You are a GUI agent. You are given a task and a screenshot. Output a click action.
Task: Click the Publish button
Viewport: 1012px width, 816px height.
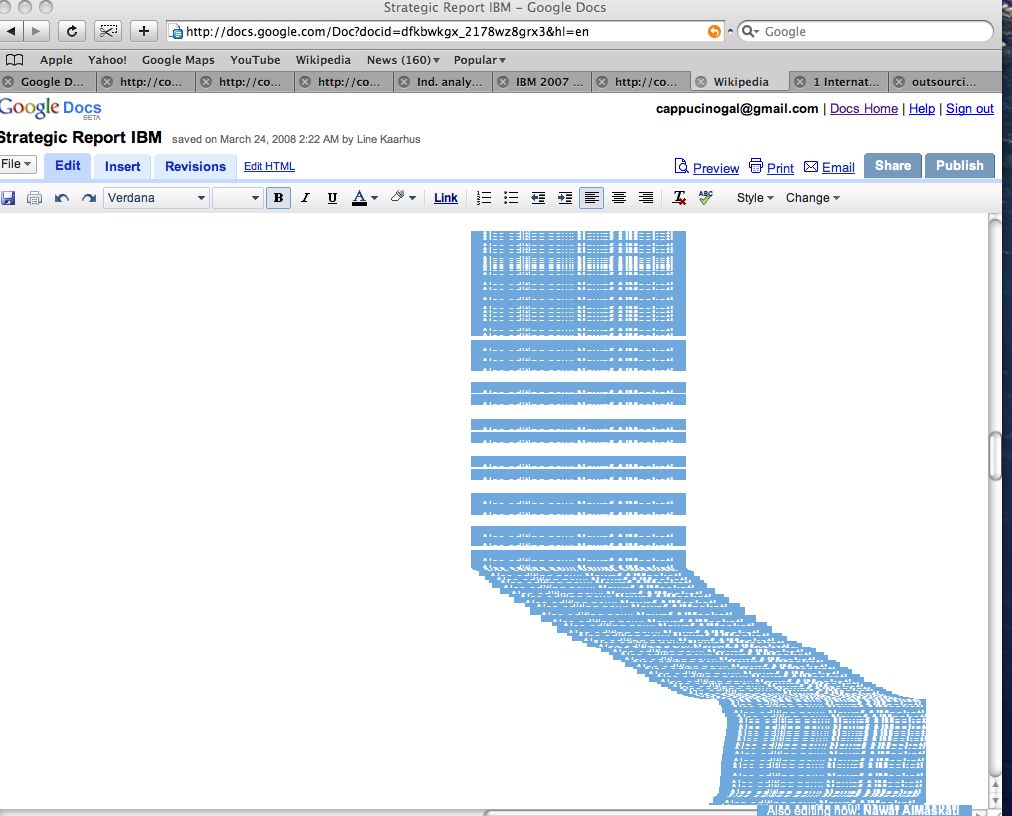click(960, 166)
